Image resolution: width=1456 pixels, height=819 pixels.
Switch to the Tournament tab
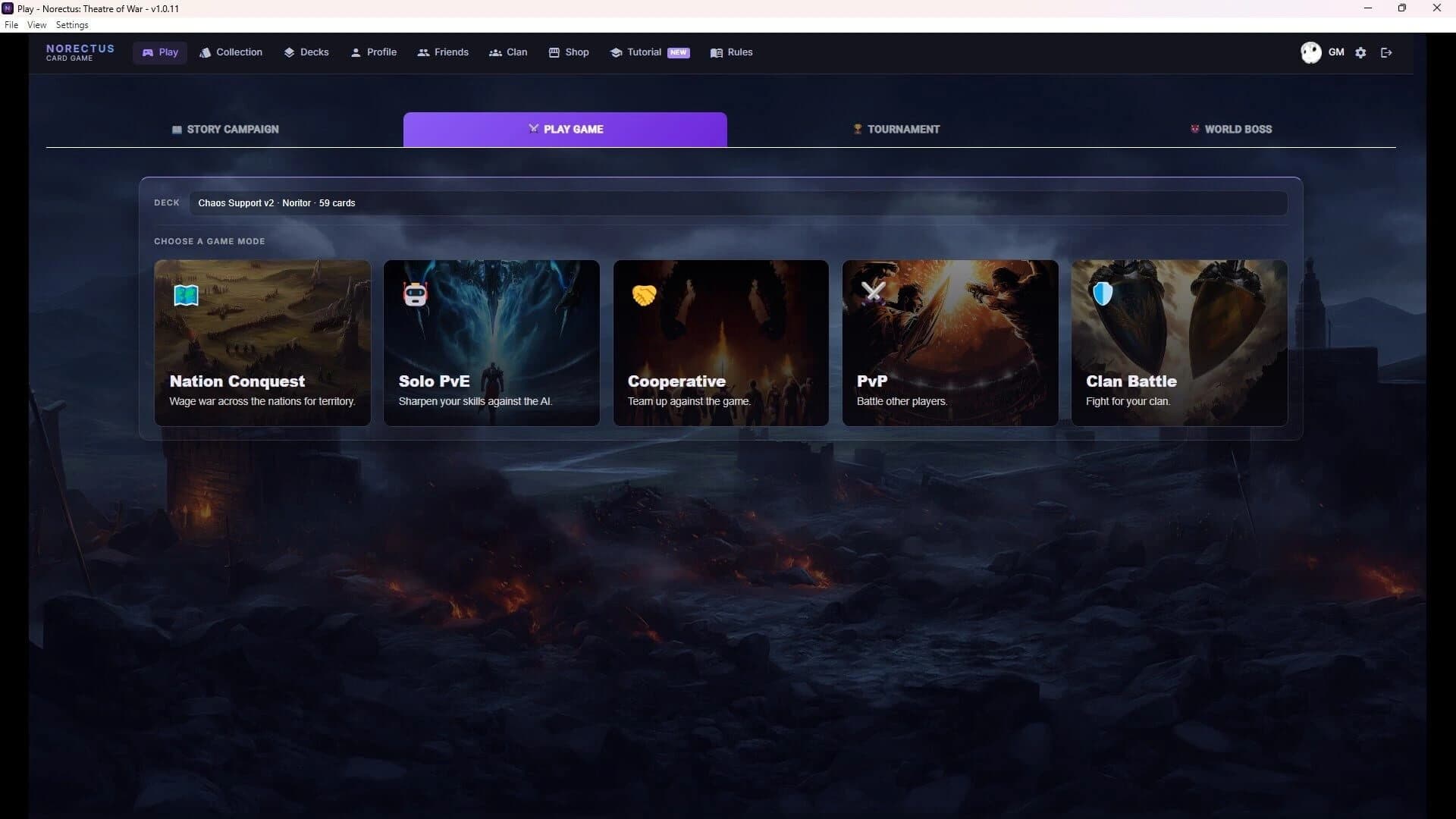coord(896,129)
